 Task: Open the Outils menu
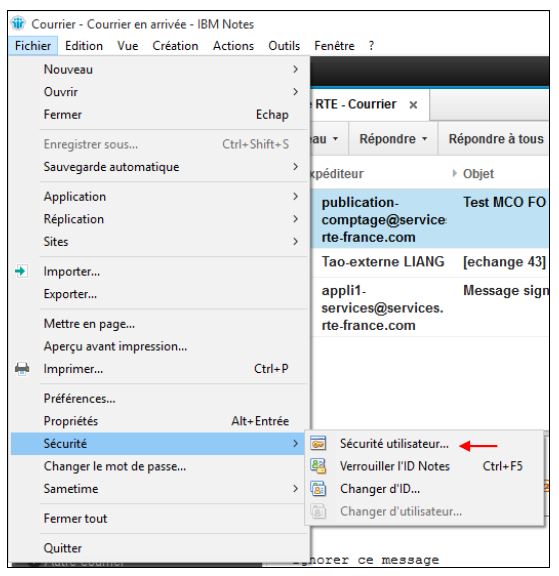pyautogui.click(x=284, y=46)
